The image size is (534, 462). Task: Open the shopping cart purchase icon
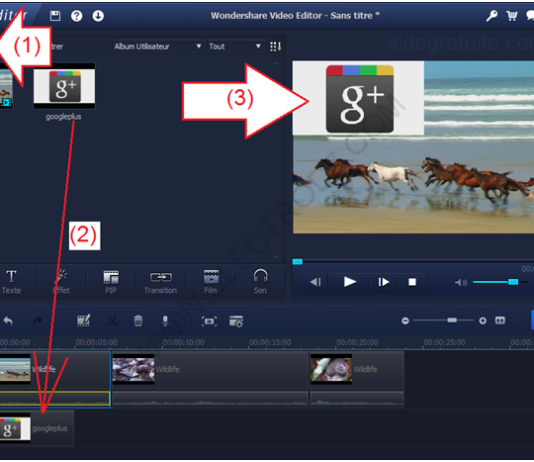512,16
